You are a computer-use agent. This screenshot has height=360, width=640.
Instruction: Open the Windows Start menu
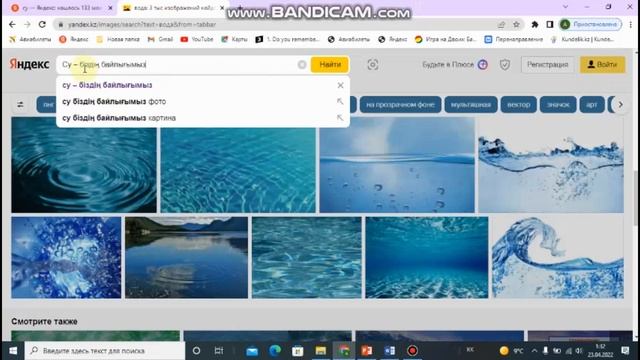pyautogui.click(x=13, y=351)
